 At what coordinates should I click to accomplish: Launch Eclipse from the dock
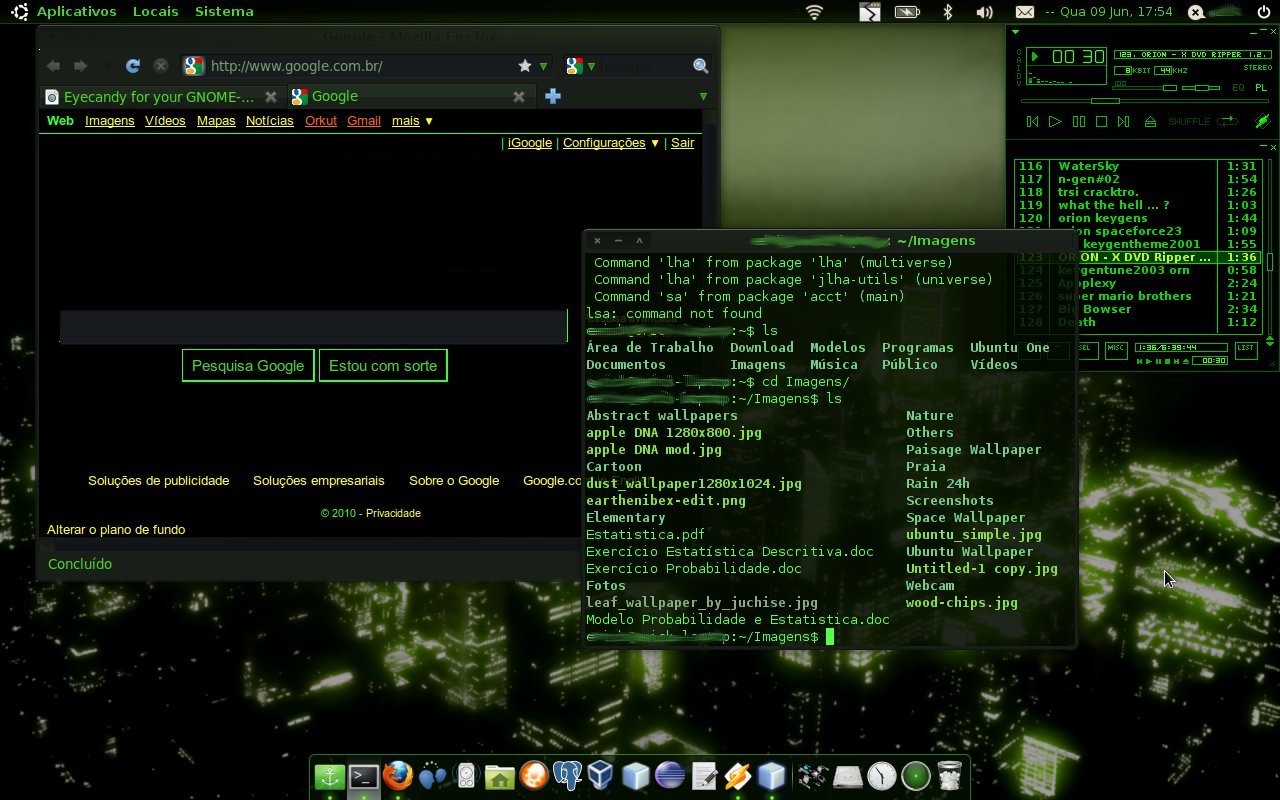(x=669, y=776)
